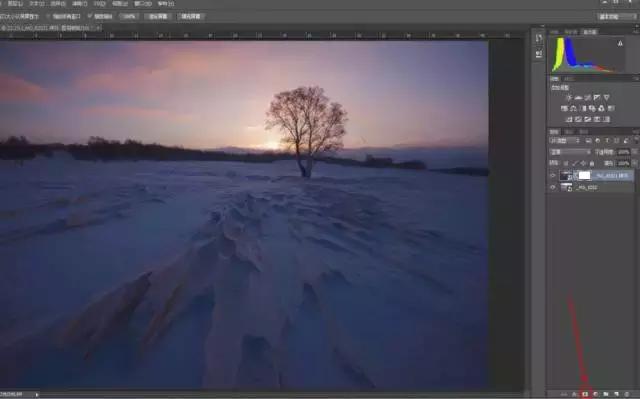The height and width of the screenshot is (399, 640).
Task: Switch to the Paths tab
Action: (x=584, y=132)
